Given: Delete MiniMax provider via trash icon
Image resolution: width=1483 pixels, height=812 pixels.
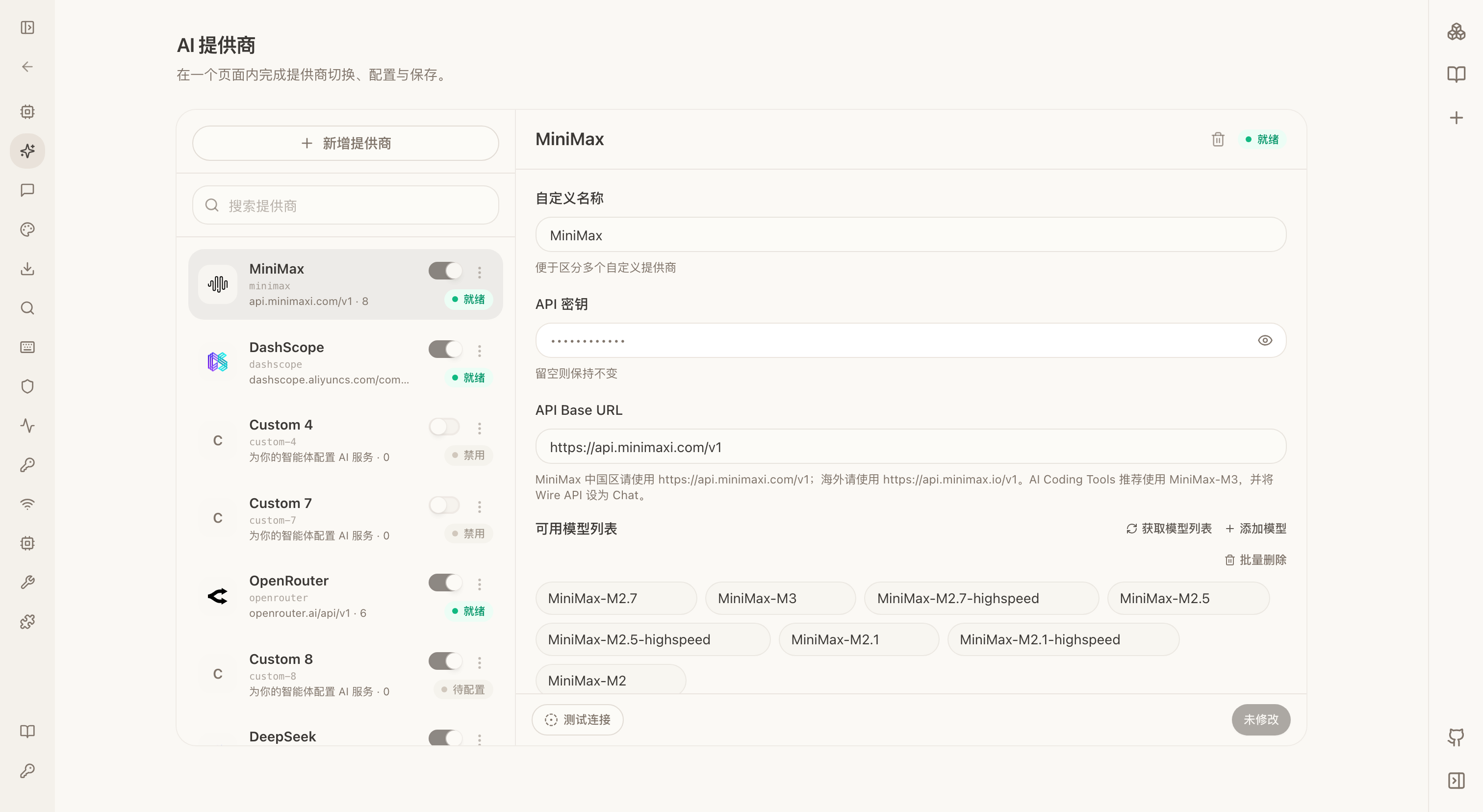Looking at the screenshot, I should coord(1218,139).
